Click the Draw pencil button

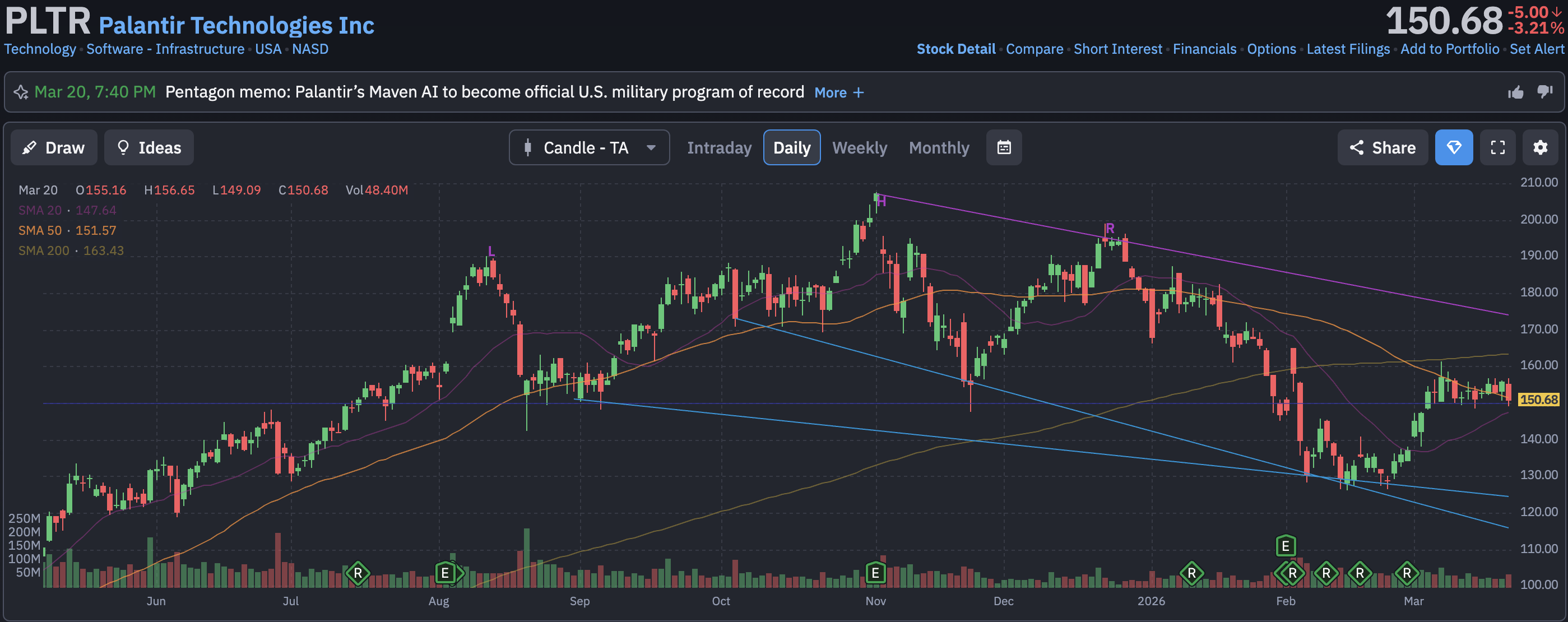point(54,147)
